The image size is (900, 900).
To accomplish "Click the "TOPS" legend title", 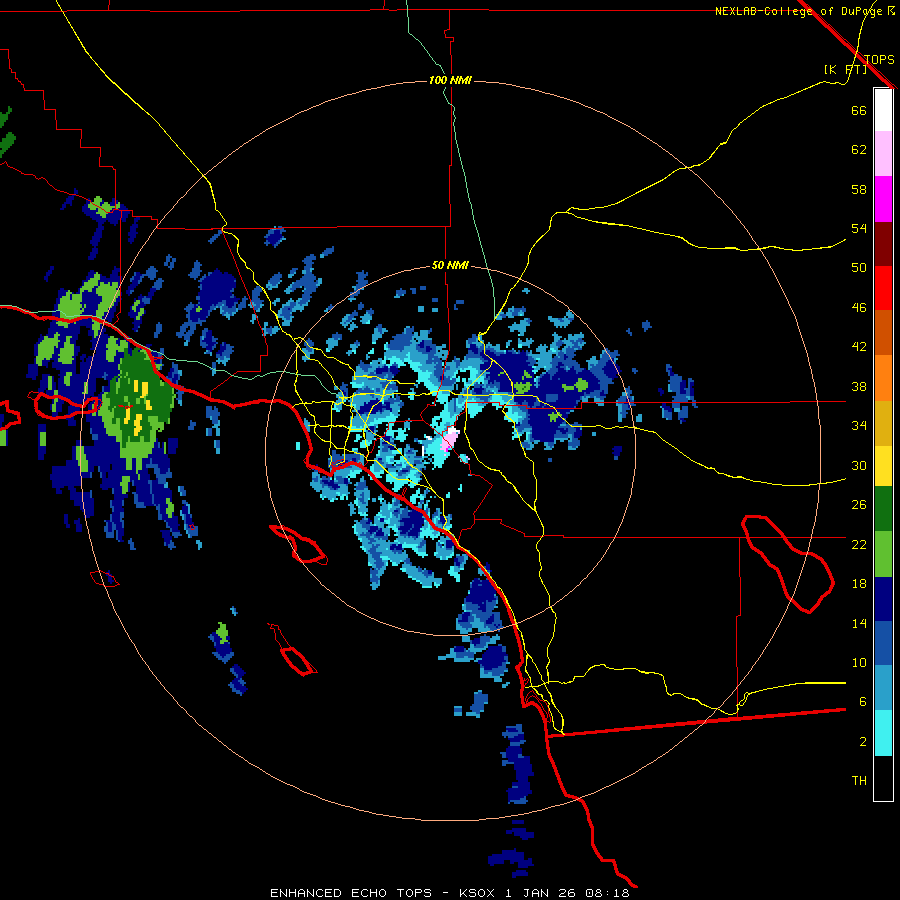I will coord(879,59).
